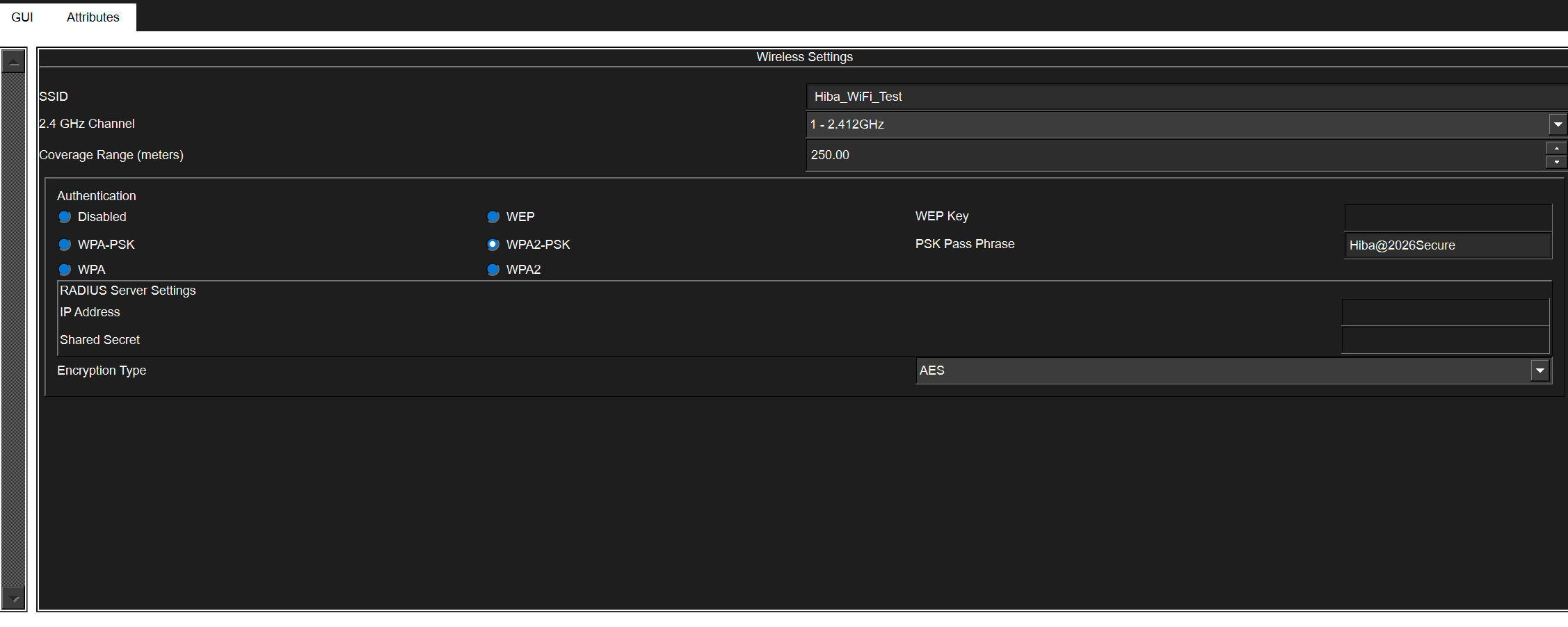
Task: Click the WEP Key input field
Action: coord(1448,218)
